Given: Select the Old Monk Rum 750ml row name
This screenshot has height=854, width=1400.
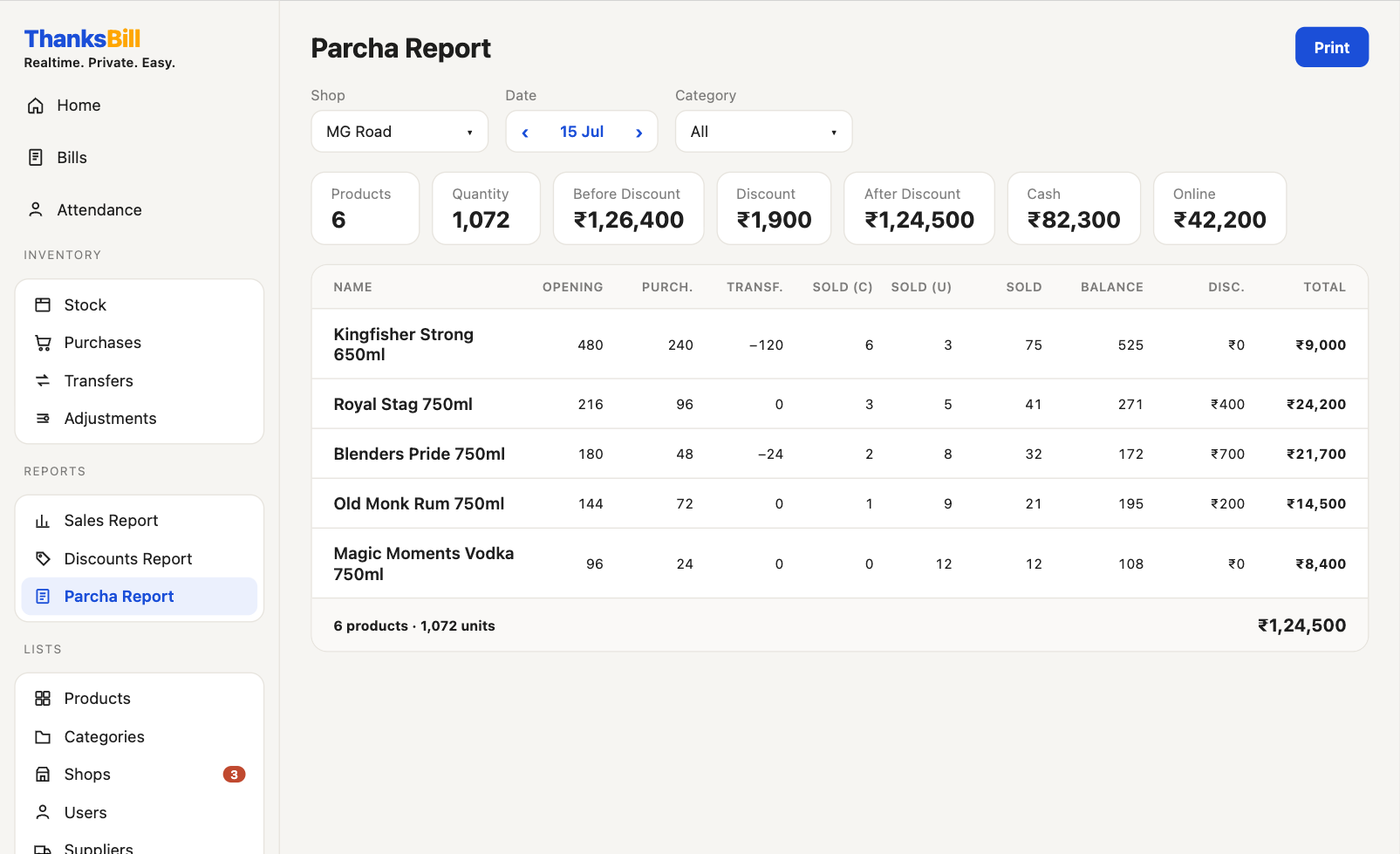Looking at the screenshot, I should coord(419,504).
